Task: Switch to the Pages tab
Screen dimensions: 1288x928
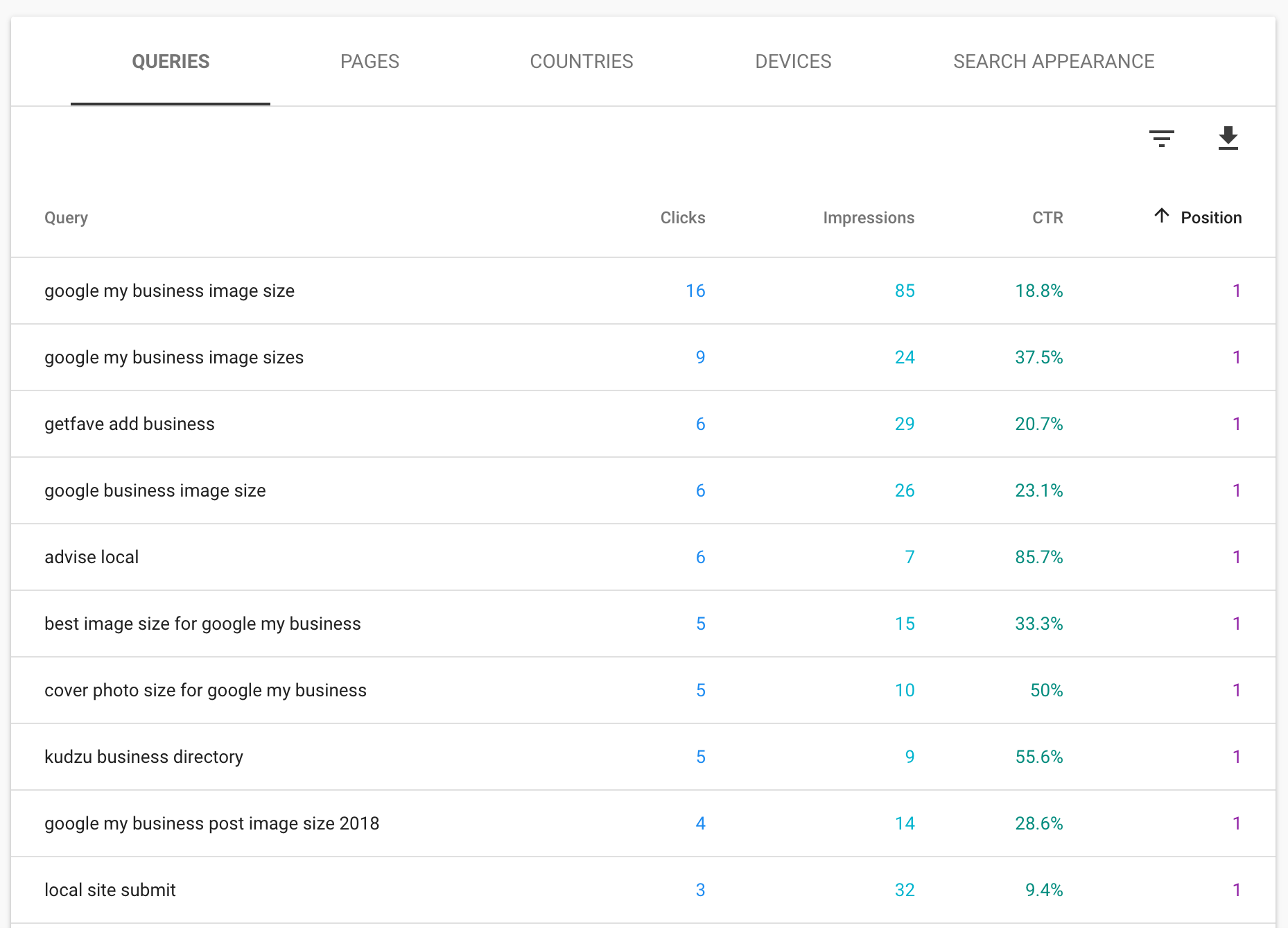Action: [369, 62]
